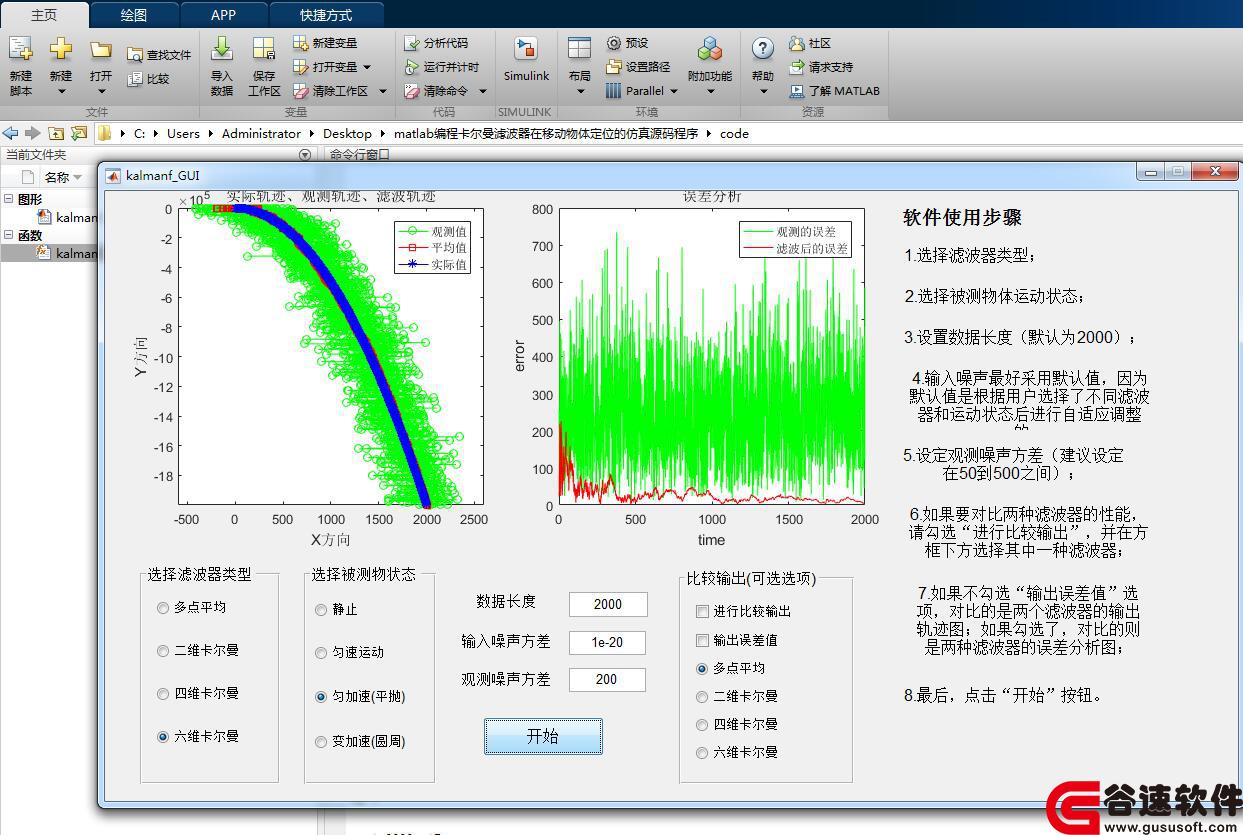This screenshot has height=835, width=1243.
Task: Click the browse for folder icon
Action: (79, 133)
